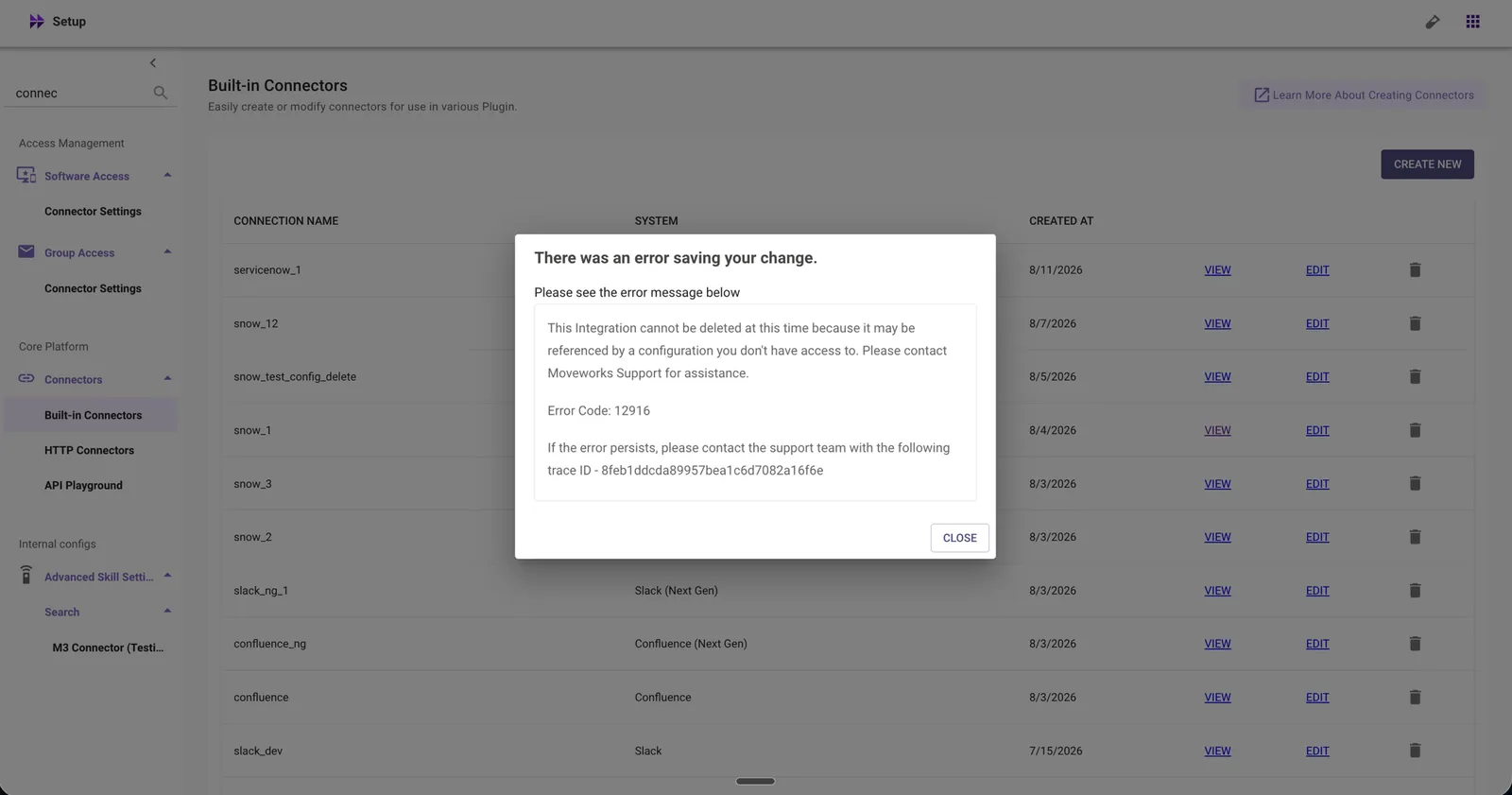Screen dimensions: 1512x795
Task: Click the Connectors link icon
Action: click(x=26, y=379)
